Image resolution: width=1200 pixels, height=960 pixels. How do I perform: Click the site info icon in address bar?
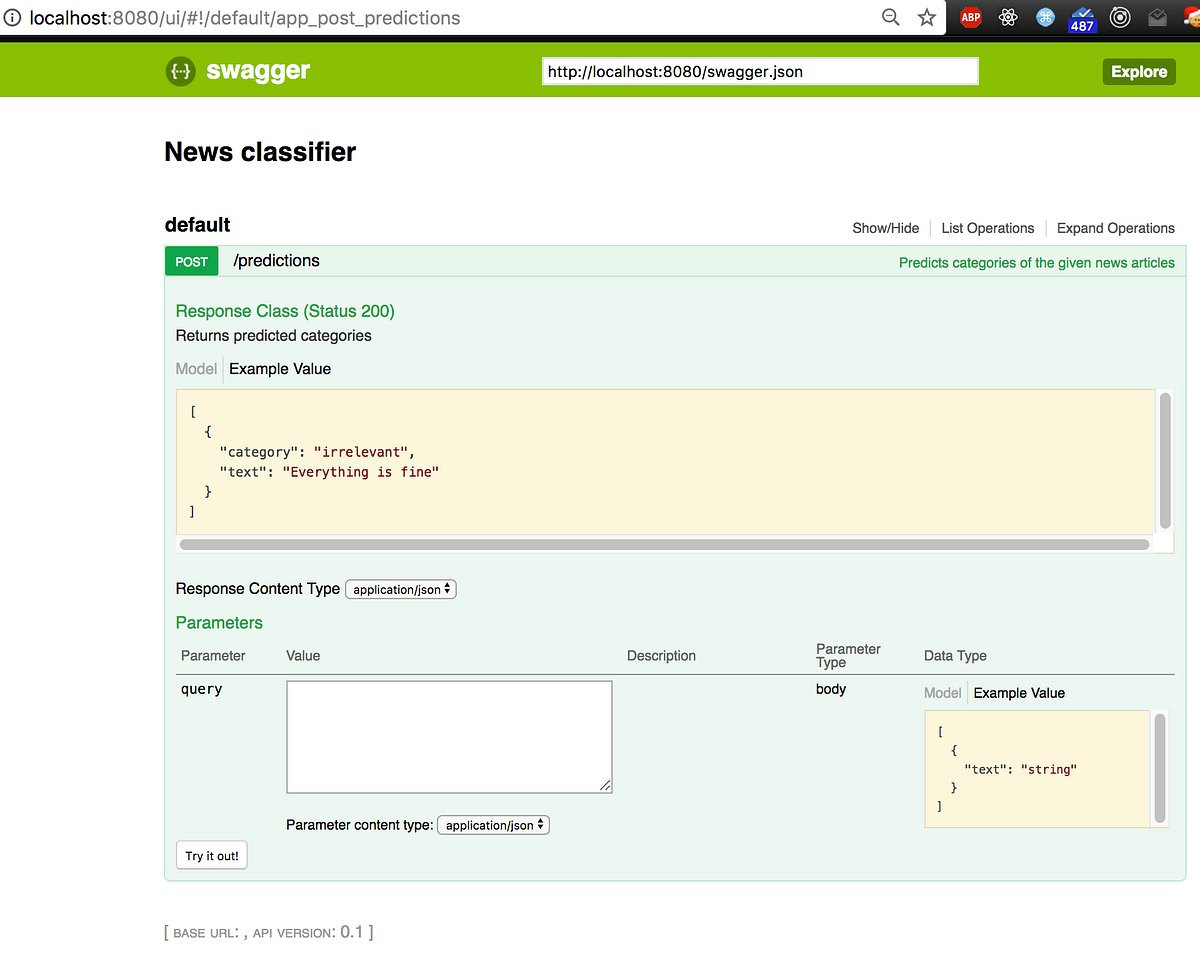point(13,18)
